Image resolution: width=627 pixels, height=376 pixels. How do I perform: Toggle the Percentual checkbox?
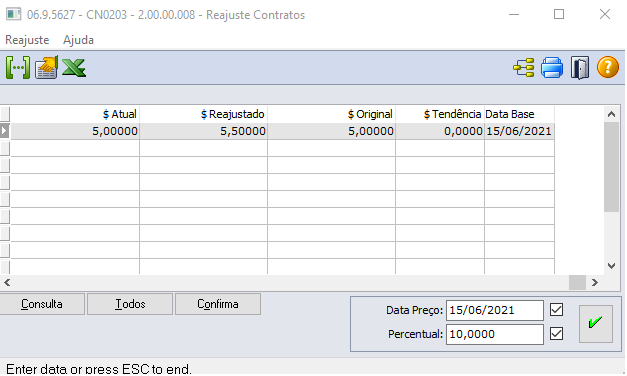556,334
